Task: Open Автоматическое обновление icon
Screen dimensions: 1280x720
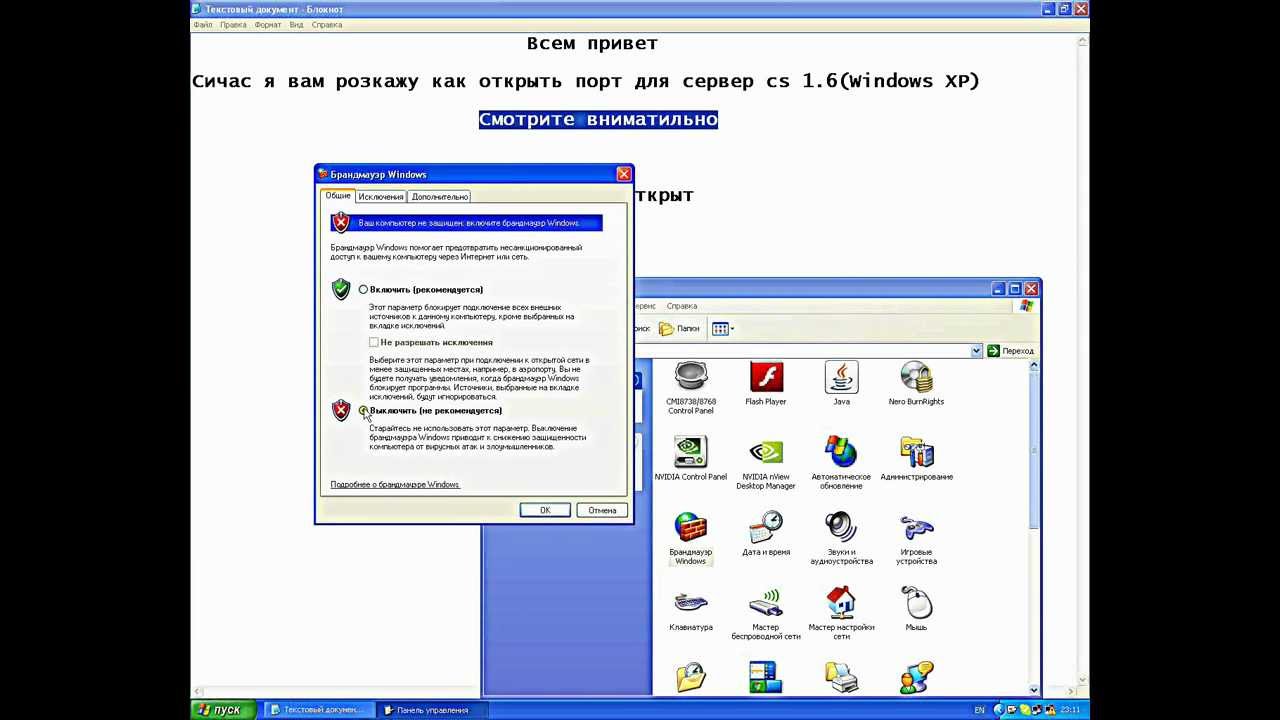Action: pyautogui.click(x=841, y=463)
